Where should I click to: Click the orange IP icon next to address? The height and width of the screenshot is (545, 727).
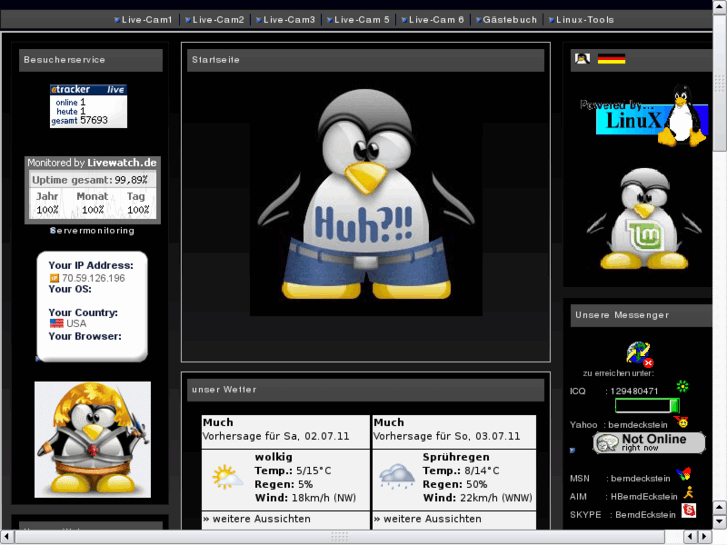[x=54, y=278]
